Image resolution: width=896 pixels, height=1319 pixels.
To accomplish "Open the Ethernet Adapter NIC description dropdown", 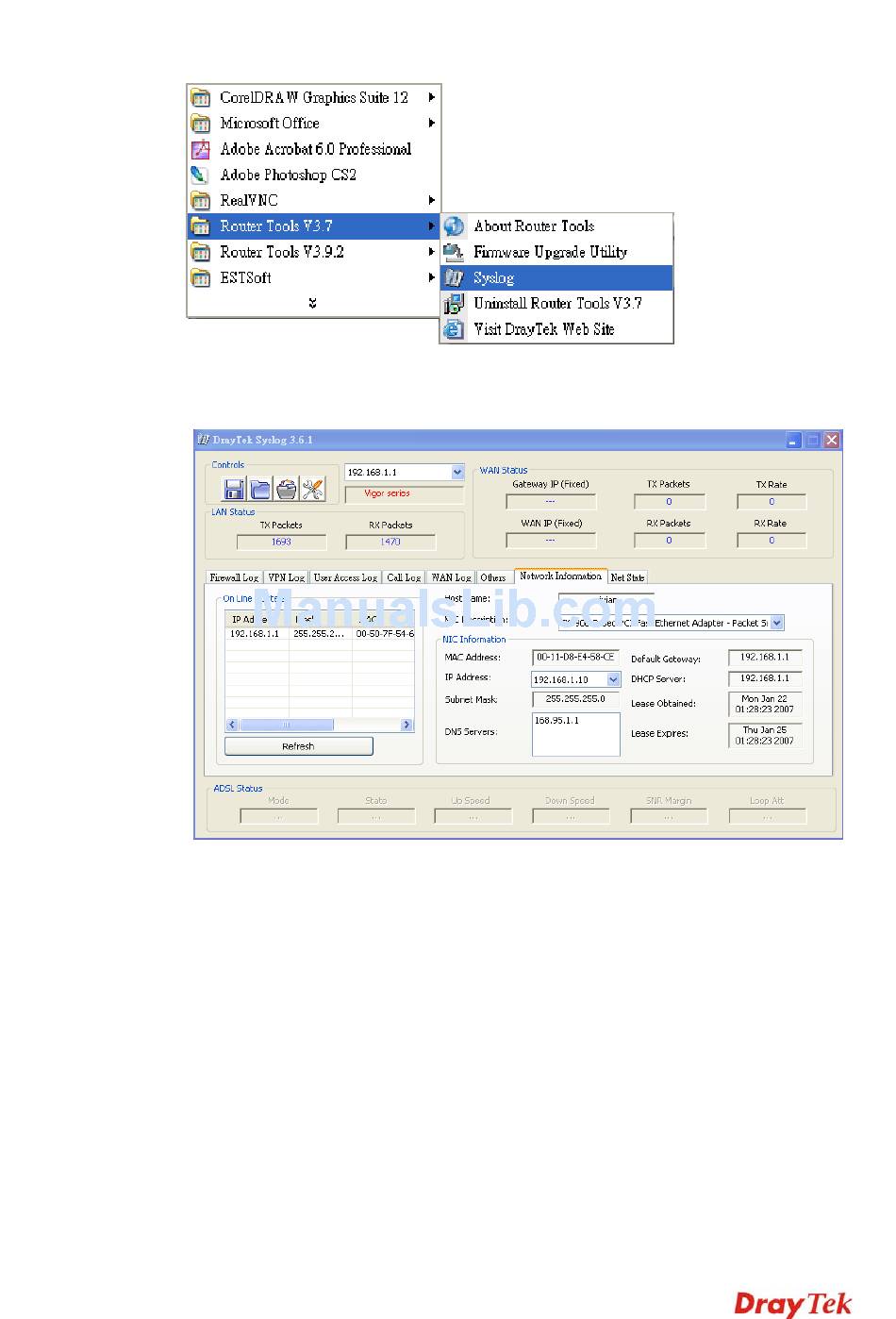I will [x=777, y=623].
